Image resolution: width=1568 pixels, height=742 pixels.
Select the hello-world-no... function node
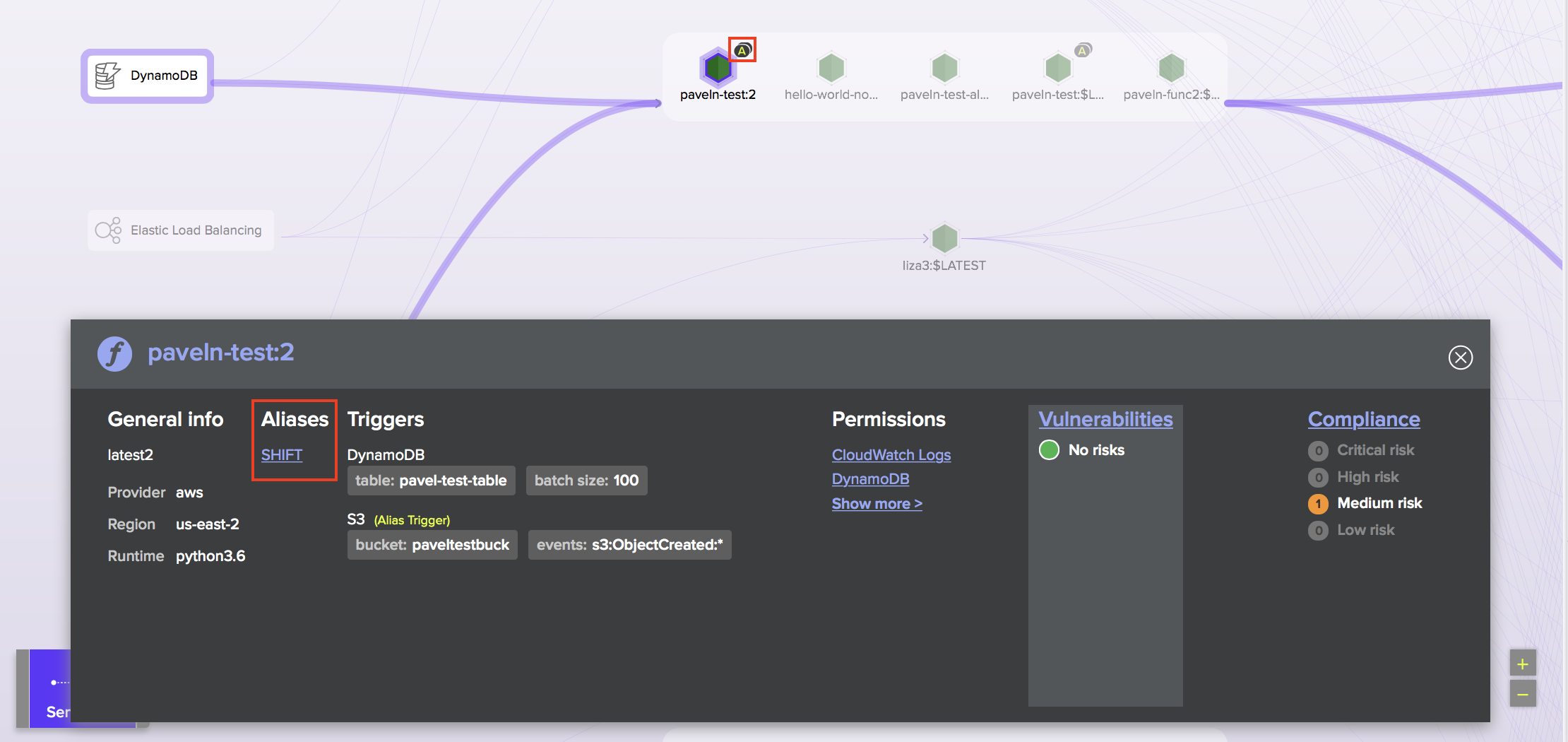(831, 68)
